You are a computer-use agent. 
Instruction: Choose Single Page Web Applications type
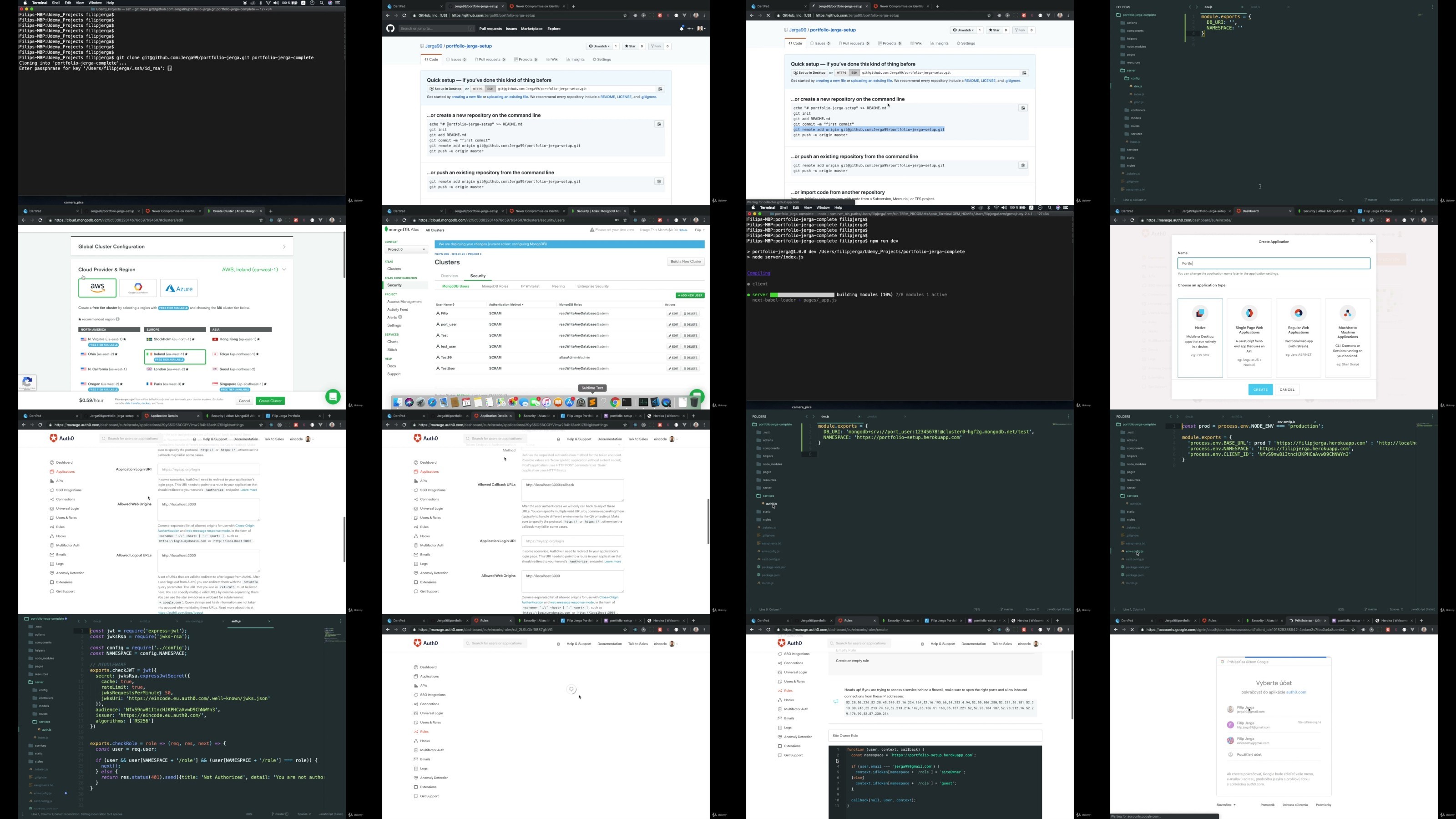[x=1249, y=338]
